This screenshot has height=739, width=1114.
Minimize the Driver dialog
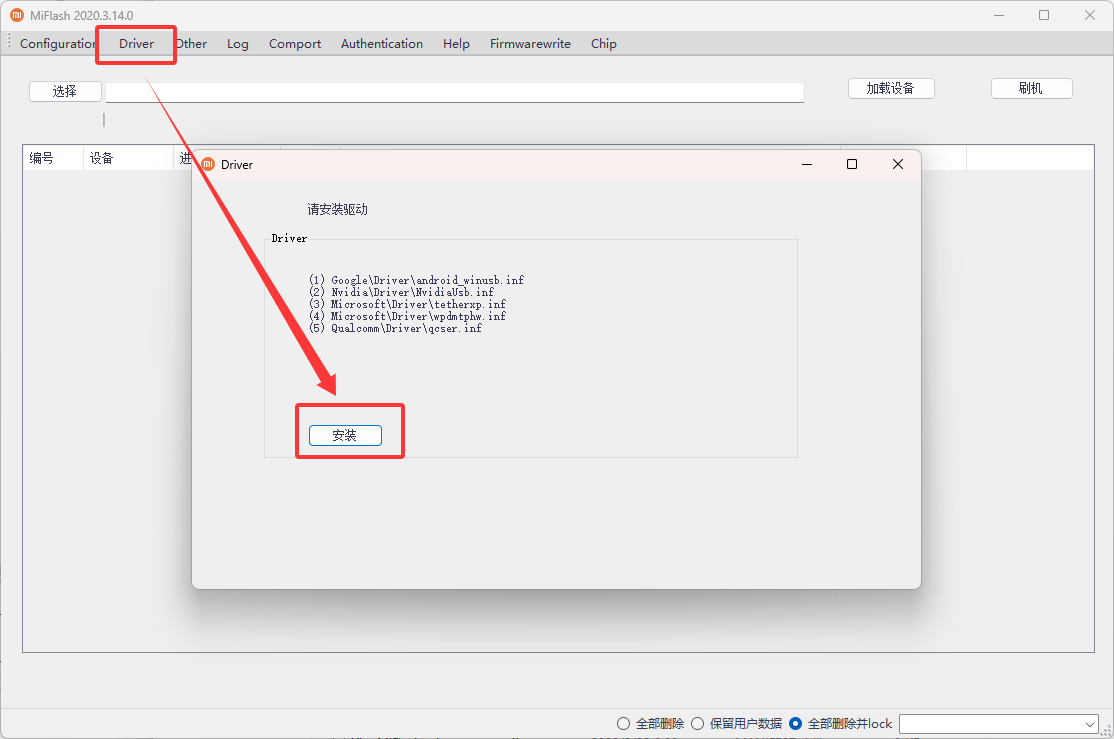coord(807,164)
